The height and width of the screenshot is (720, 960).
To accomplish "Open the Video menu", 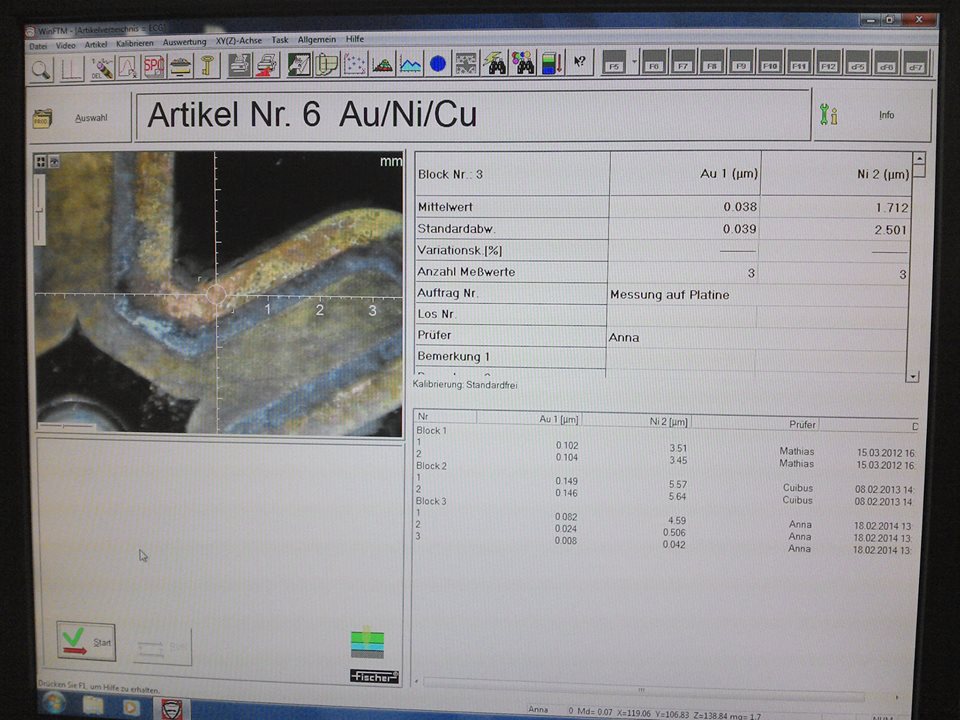I will coord(66,46).
